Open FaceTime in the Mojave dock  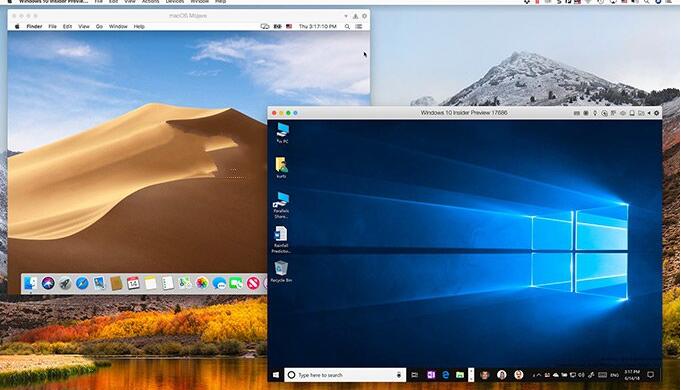(x=236, y=284)
